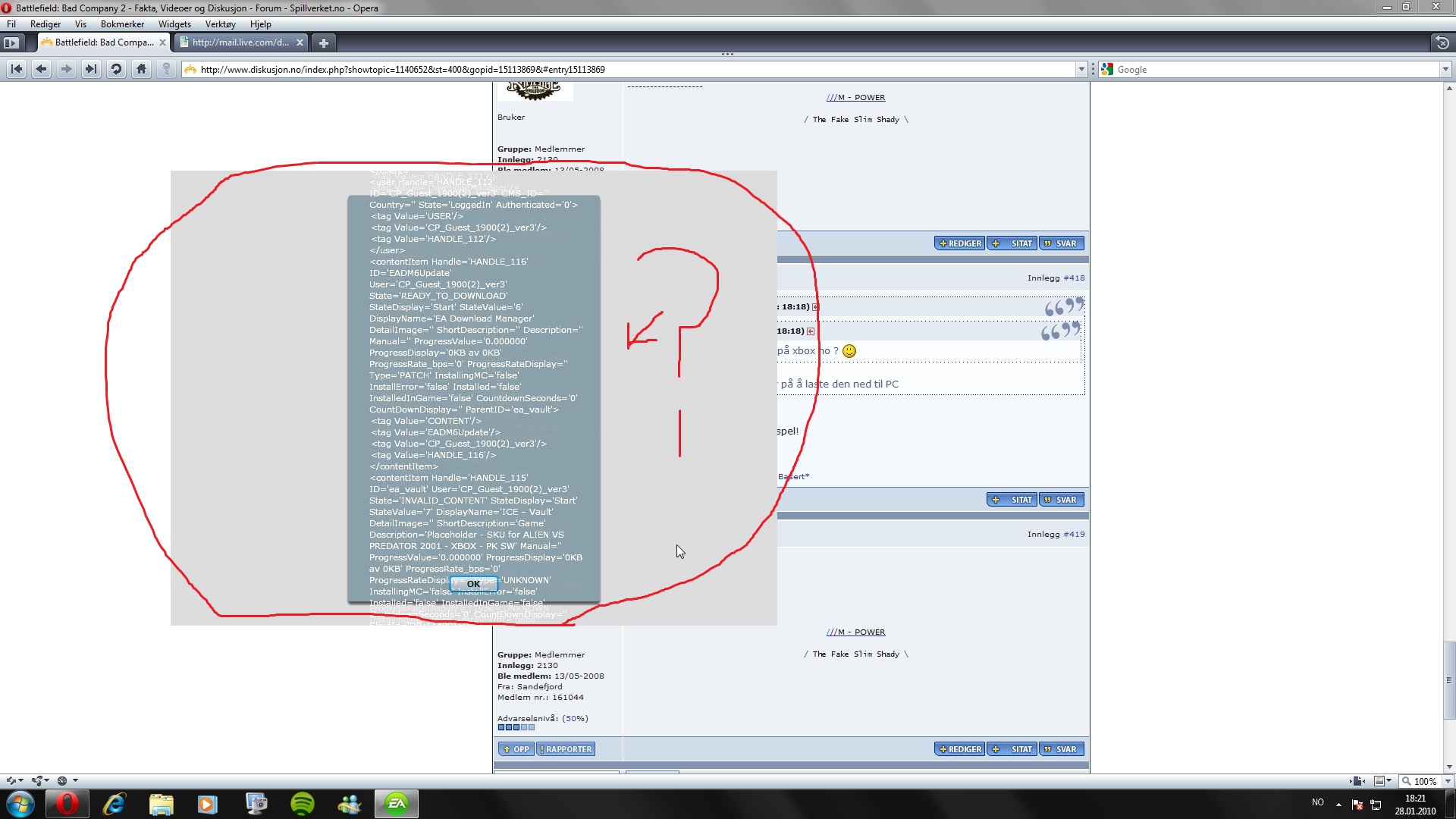Click REDIGER button on top post
The image size is (1456, 819).
(x=959, y=243)
